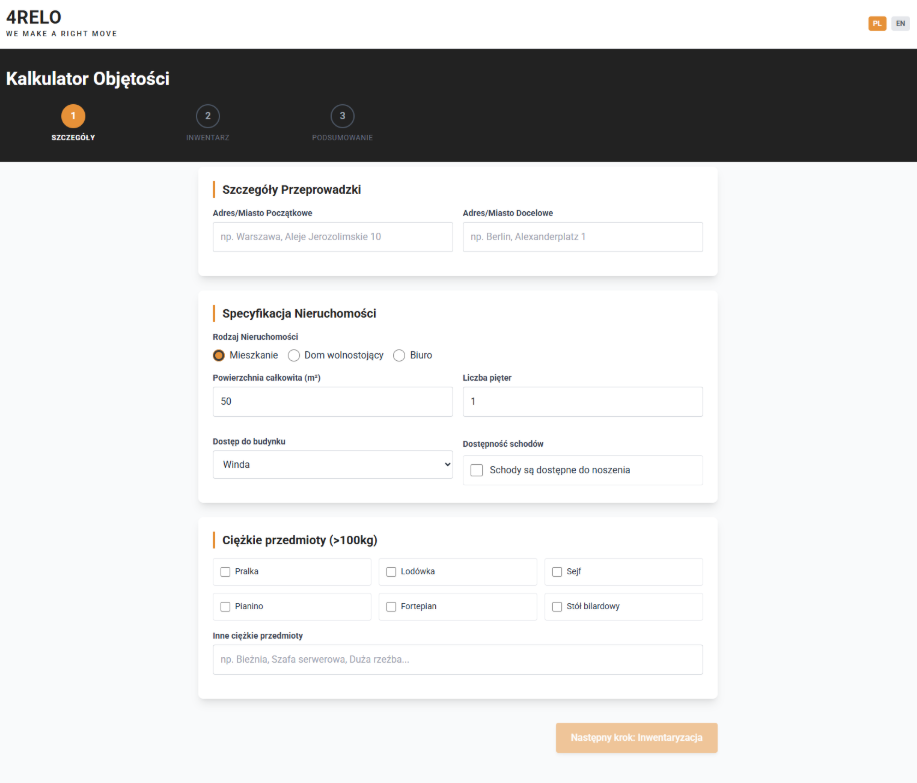Go to step 1 Szczegóły
This screenshot has width=917, height=783.
(73, 116)
